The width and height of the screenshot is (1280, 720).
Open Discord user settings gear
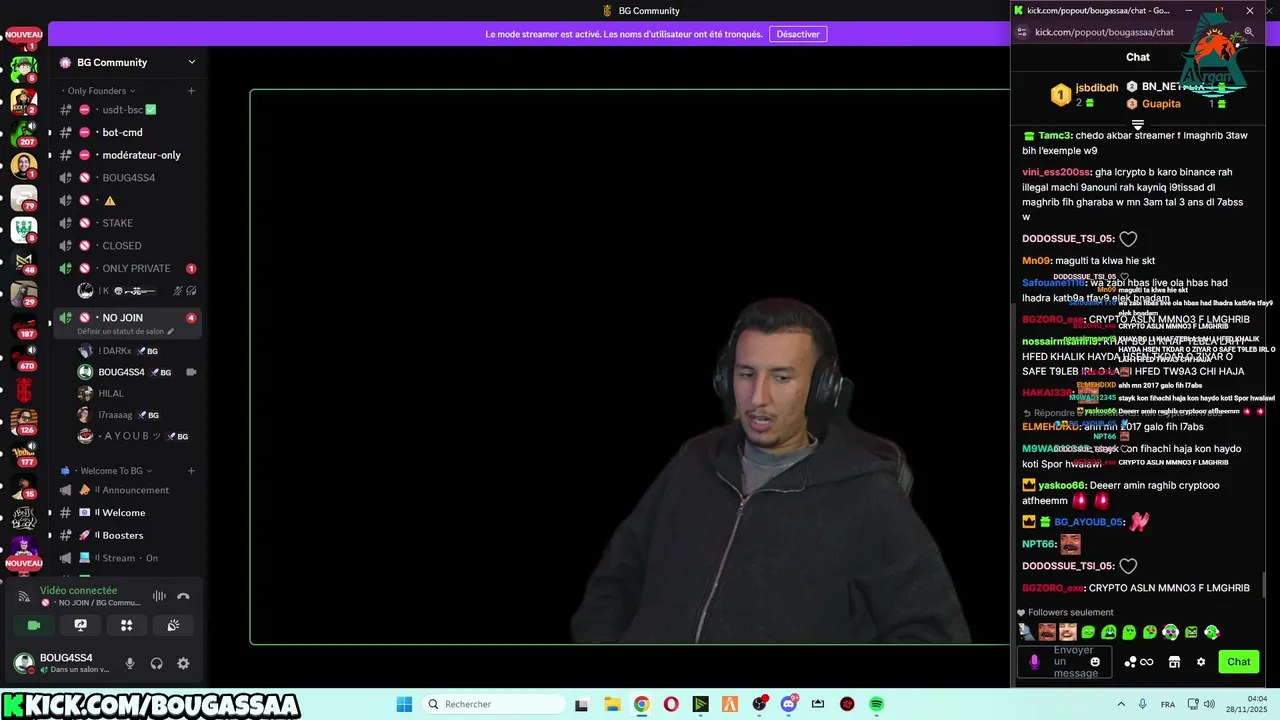[x=183, y=663]
